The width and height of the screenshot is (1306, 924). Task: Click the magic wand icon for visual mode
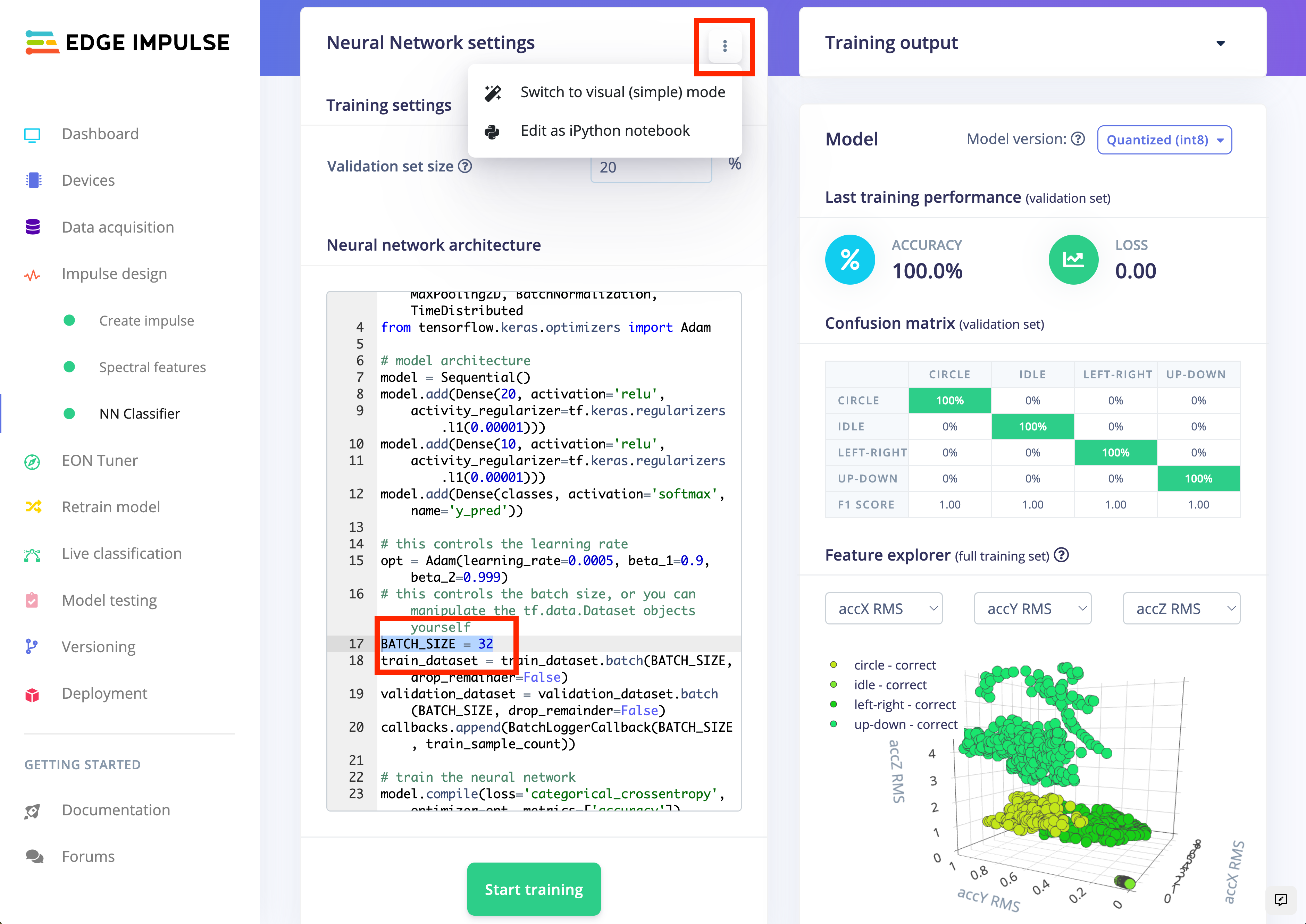click(493, 93)
